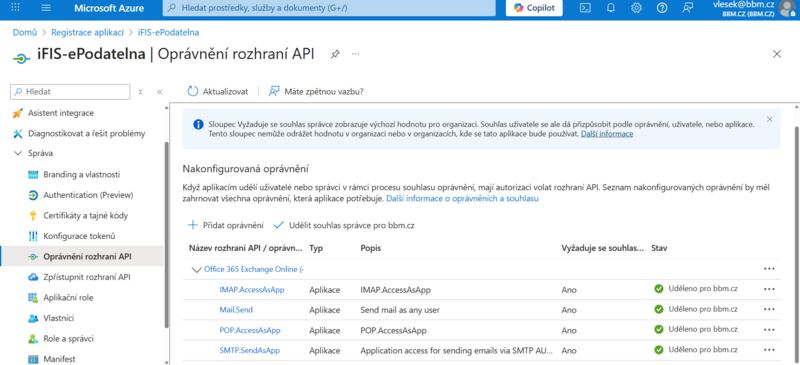Click Přidat oprávnění
This screenshot has width=800, height=365.
(226, 225)
